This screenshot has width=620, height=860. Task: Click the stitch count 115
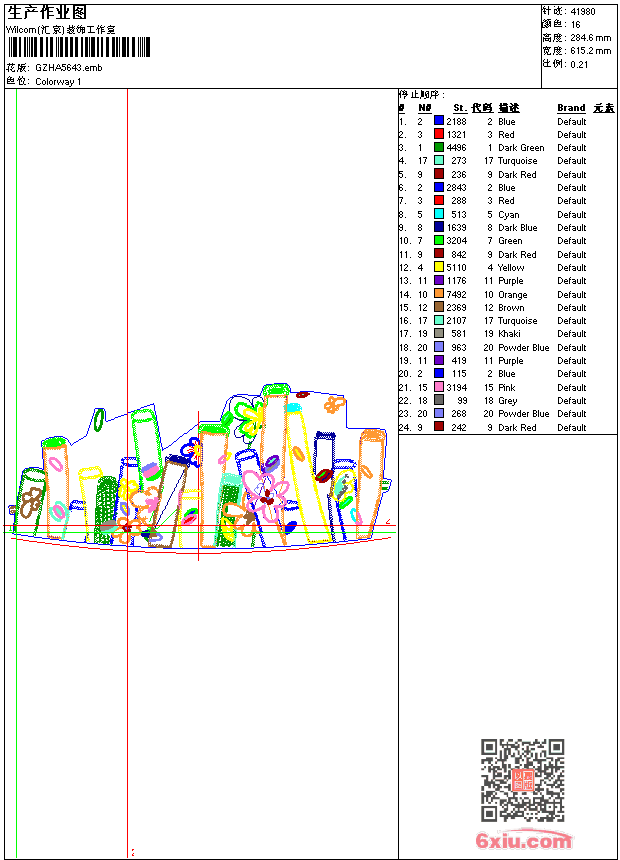[x=459, y=374]
